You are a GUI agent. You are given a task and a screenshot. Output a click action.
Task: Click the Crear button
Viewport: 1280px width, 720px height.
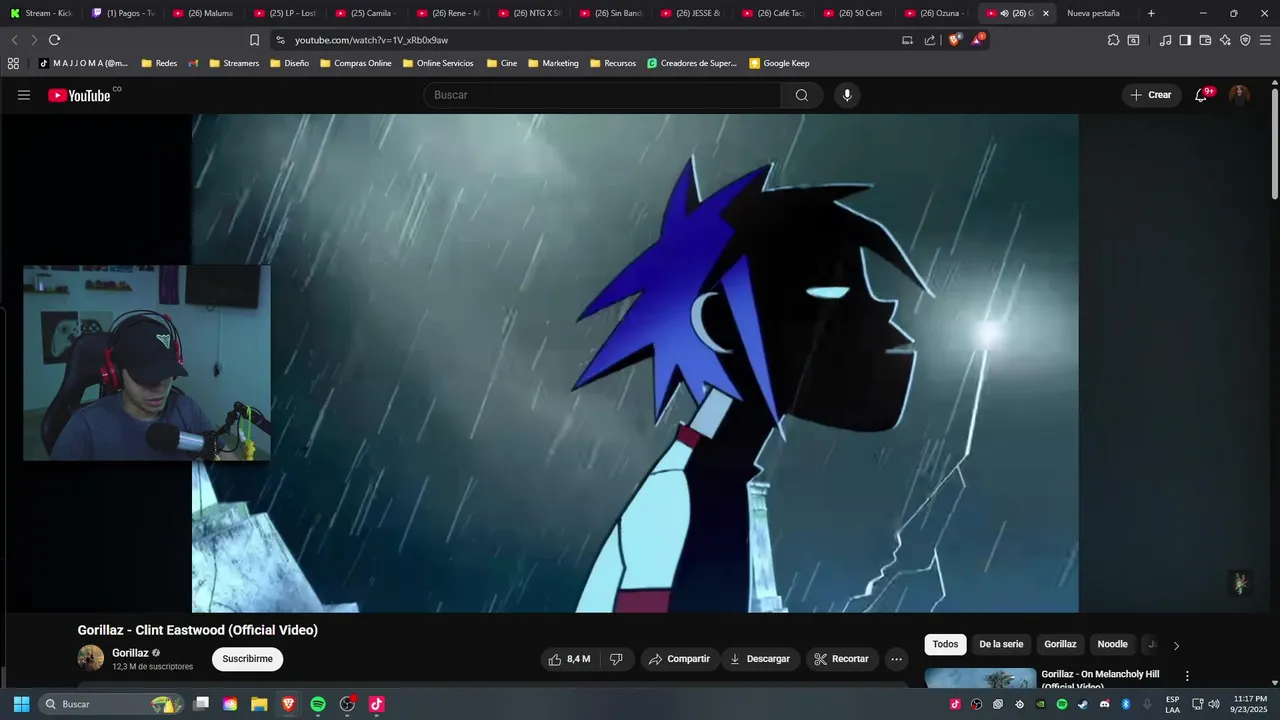tap(1151, 95)
